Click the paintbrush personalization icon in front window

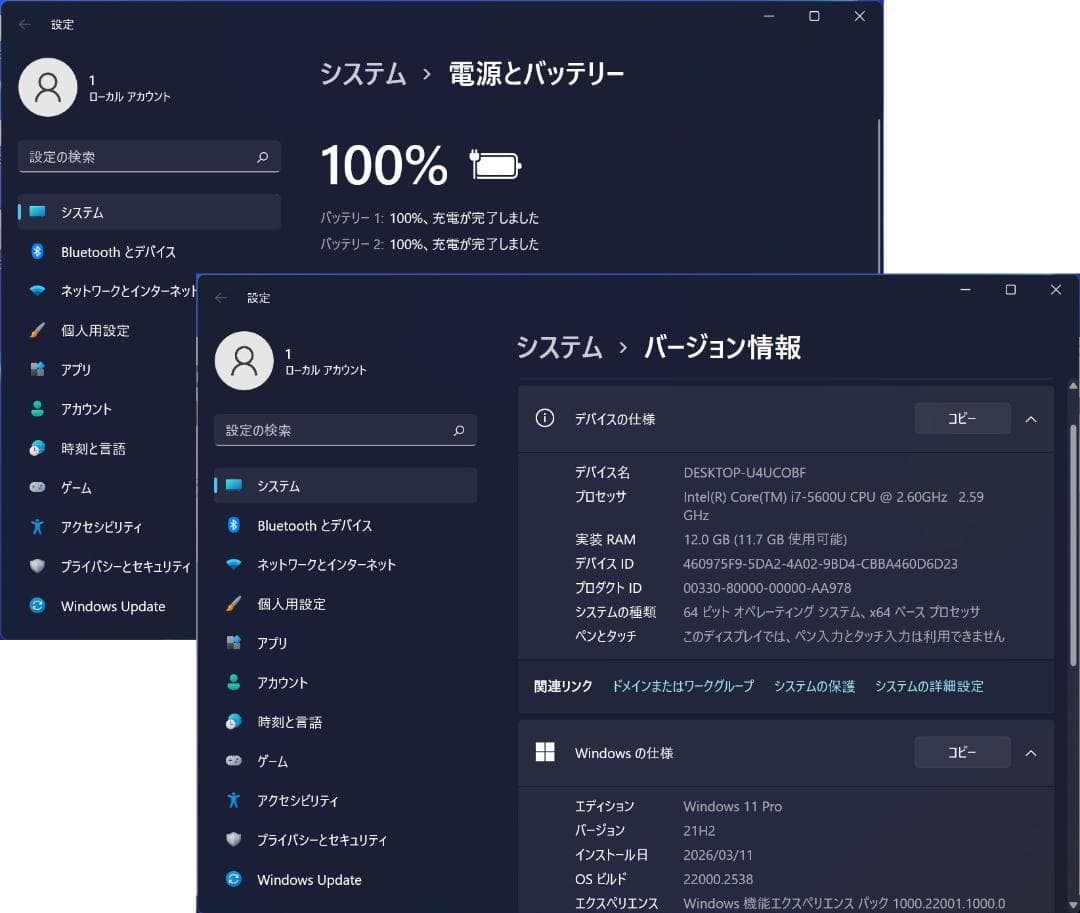[233, 604]
